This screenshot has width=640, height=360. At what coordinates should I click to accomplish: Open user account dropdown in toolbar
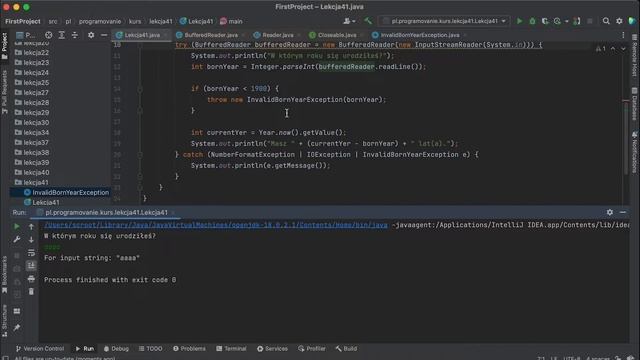pos(349,21)
